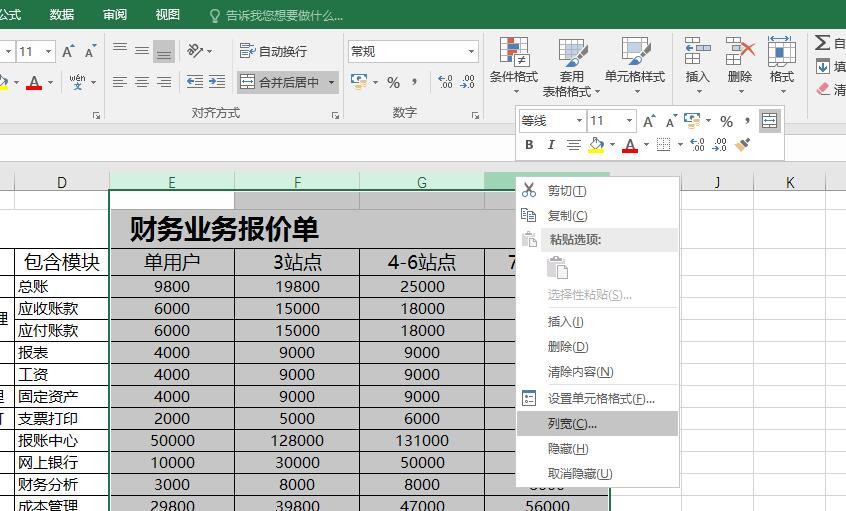Choose 取消隐藏(U) from the context menu
The image size is (846, 511).
click(597, 474)
